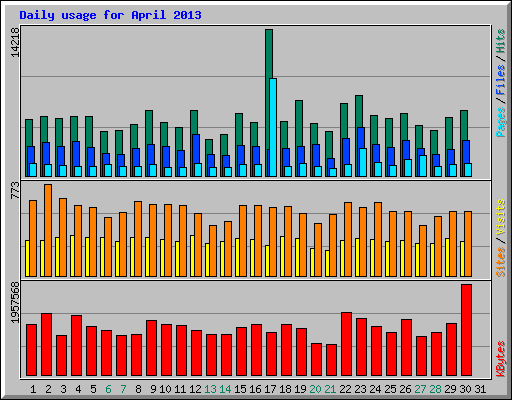Click the 'Visits' legend label
The height and width of the screenshot is (400, 512).
coord(501,218)
